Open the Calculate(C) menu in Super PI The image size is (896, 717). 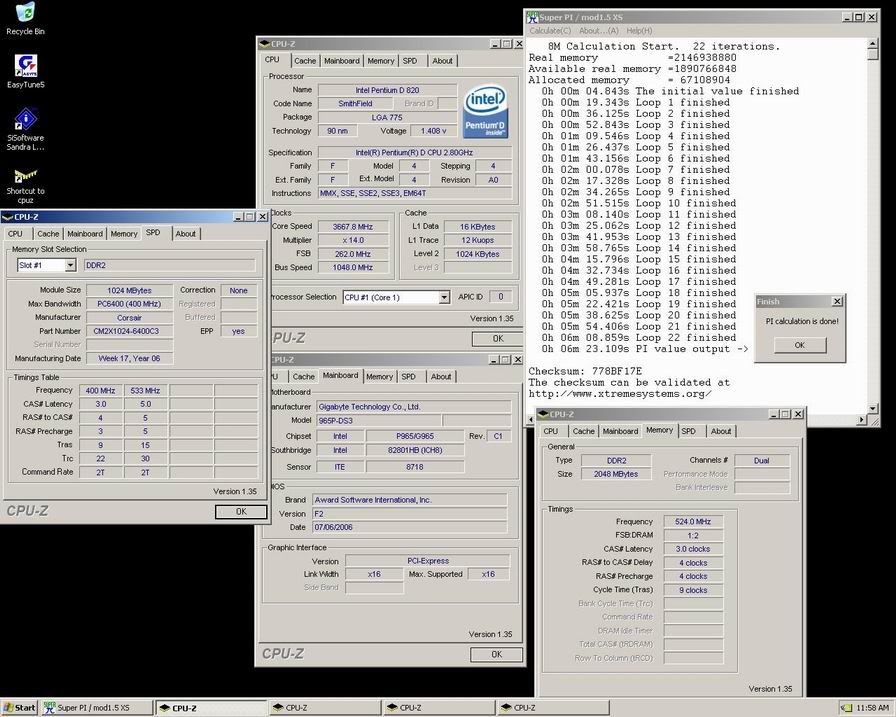[x=550, y=31]
